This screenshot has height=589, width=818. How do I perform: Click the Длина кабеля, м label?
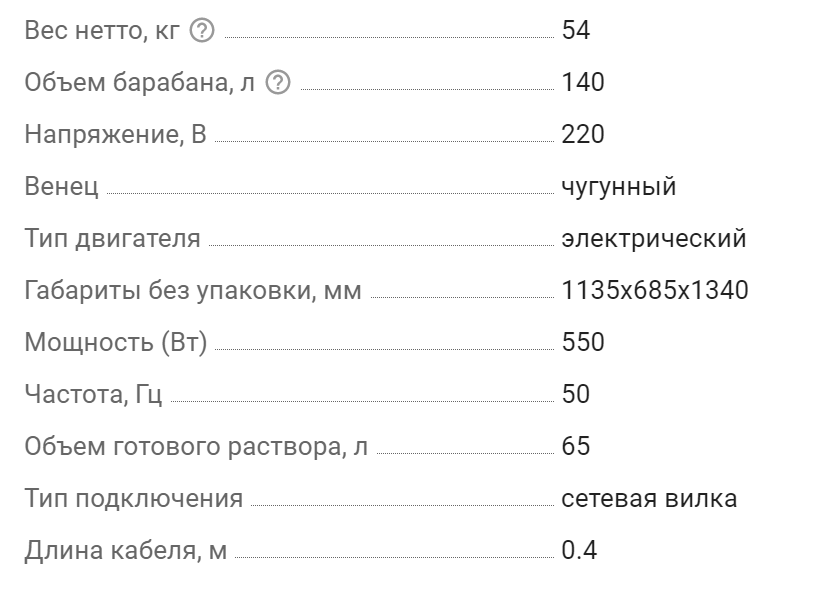126,551
